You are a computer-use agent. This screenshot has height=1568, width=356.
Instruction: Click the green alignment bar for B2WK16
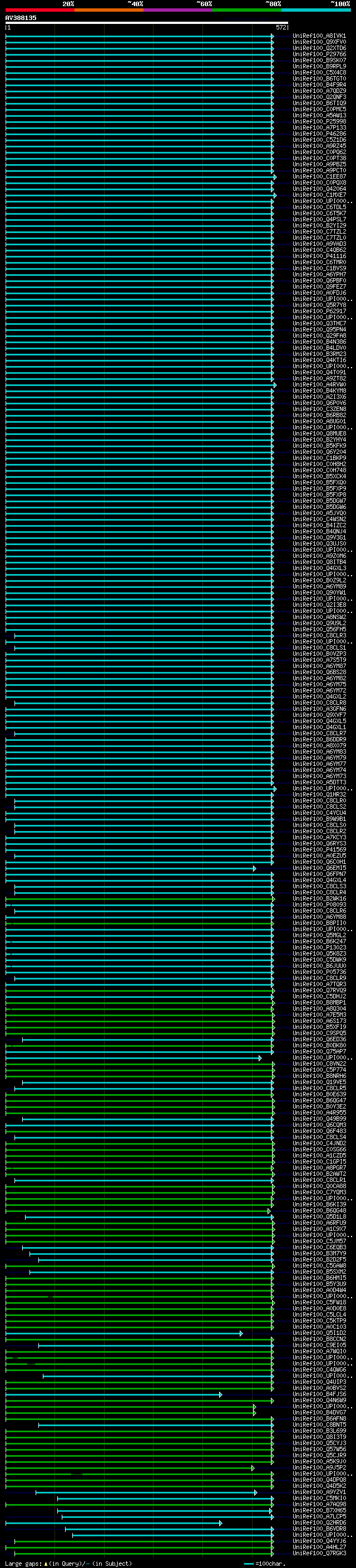140,898
